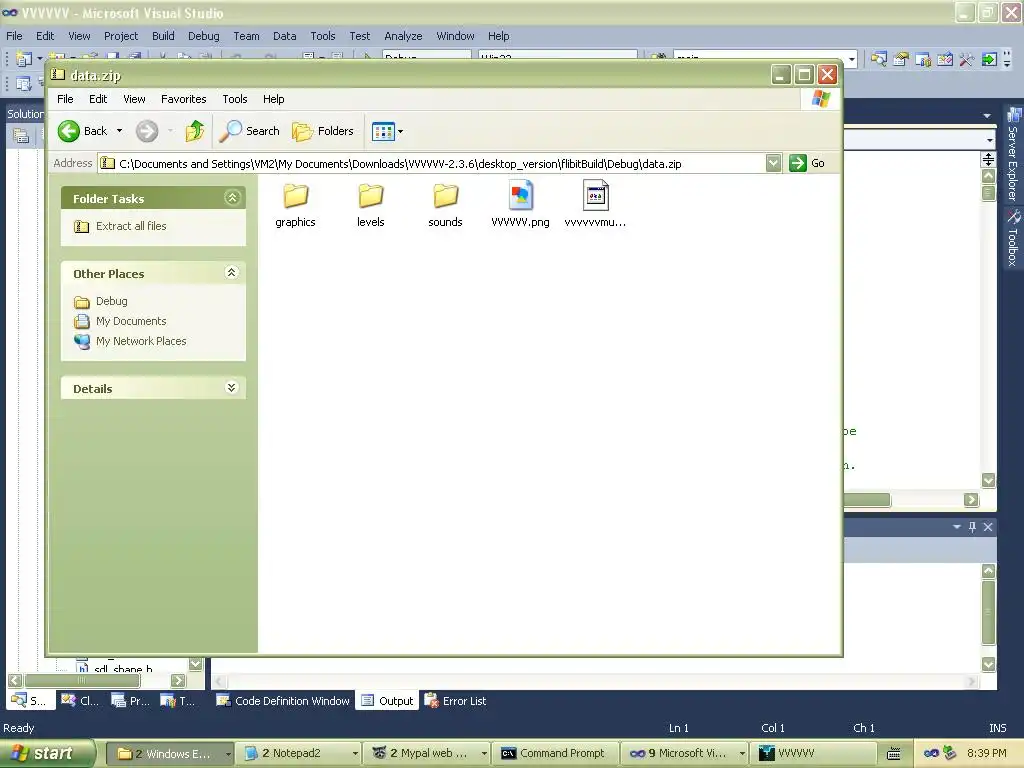Switch to Windows Explorer taskbar group
1024x768 pixels.
[169, 754]
